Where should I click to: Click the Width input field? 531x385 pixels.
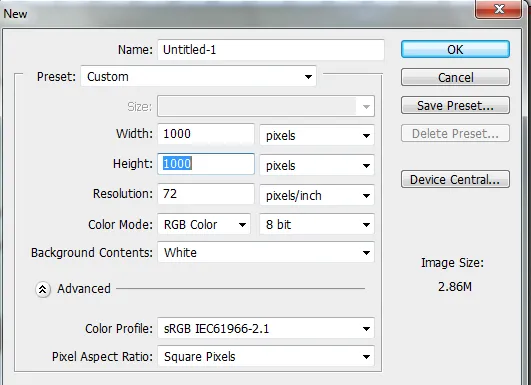pos(206,134)
